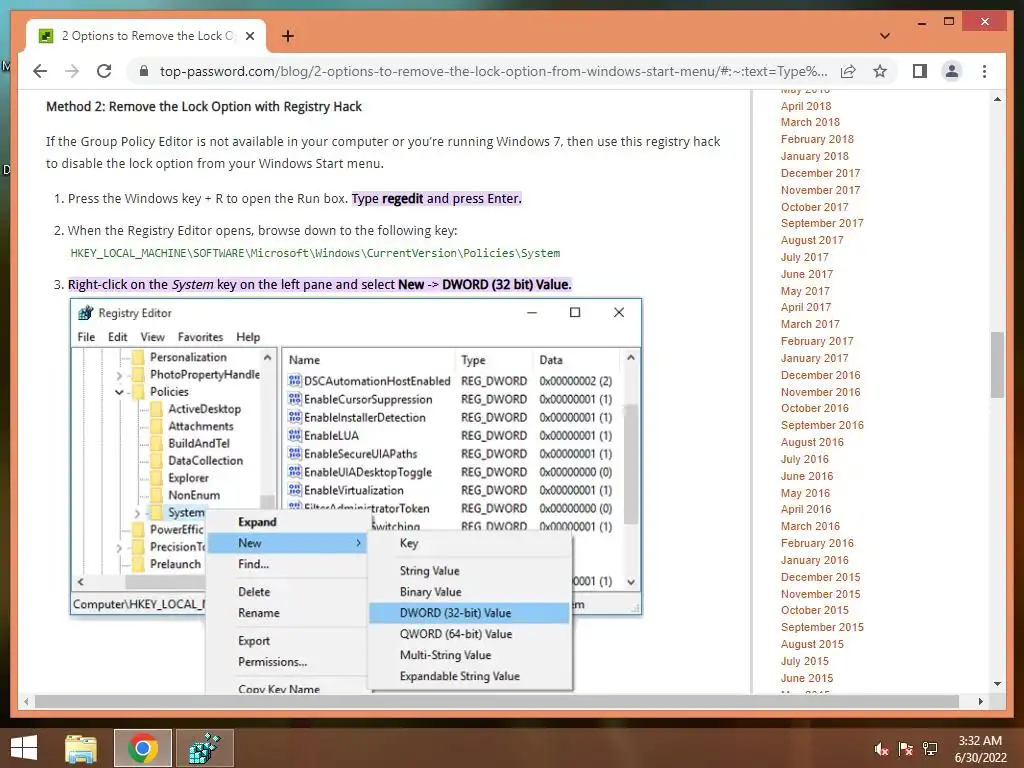Open the August 2015 archive link
The image size is (1024, 768).
[x=812, y=644]
